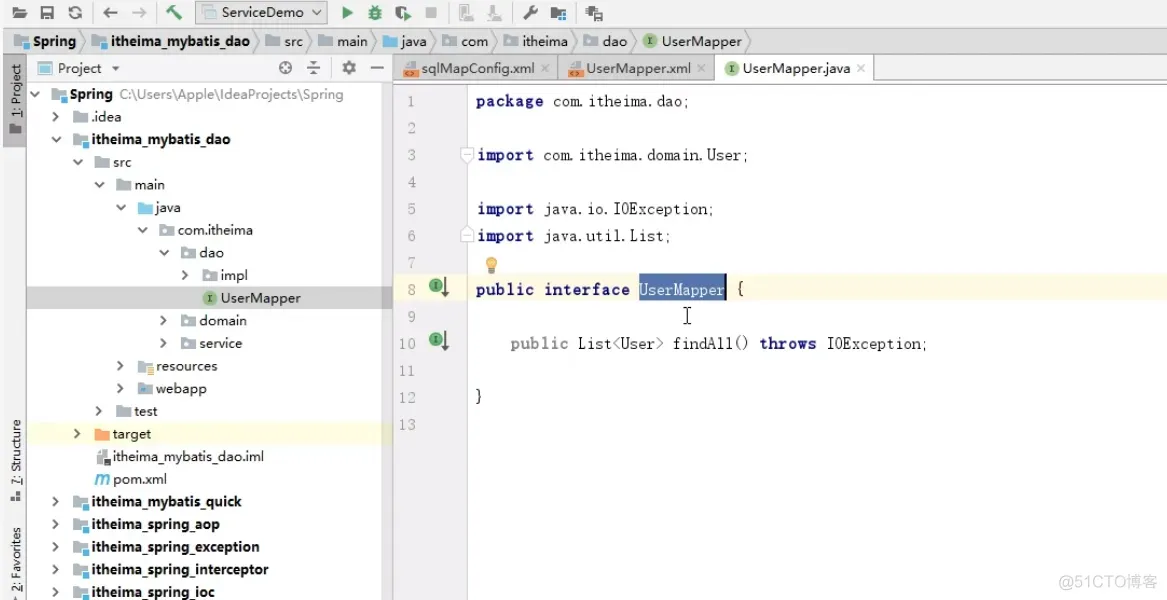1167x600 pixels.
Task: Click the Synchronize refresh icon
Action: tap(75, 13)
